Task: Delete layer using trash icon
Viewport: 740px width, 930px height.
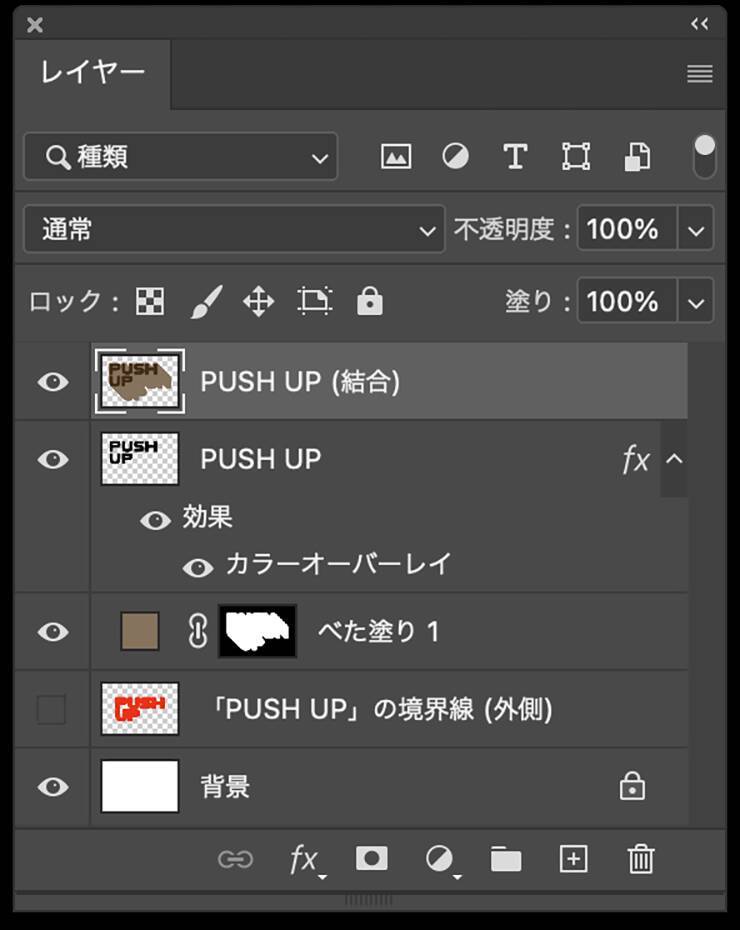Action: point(641,858)
